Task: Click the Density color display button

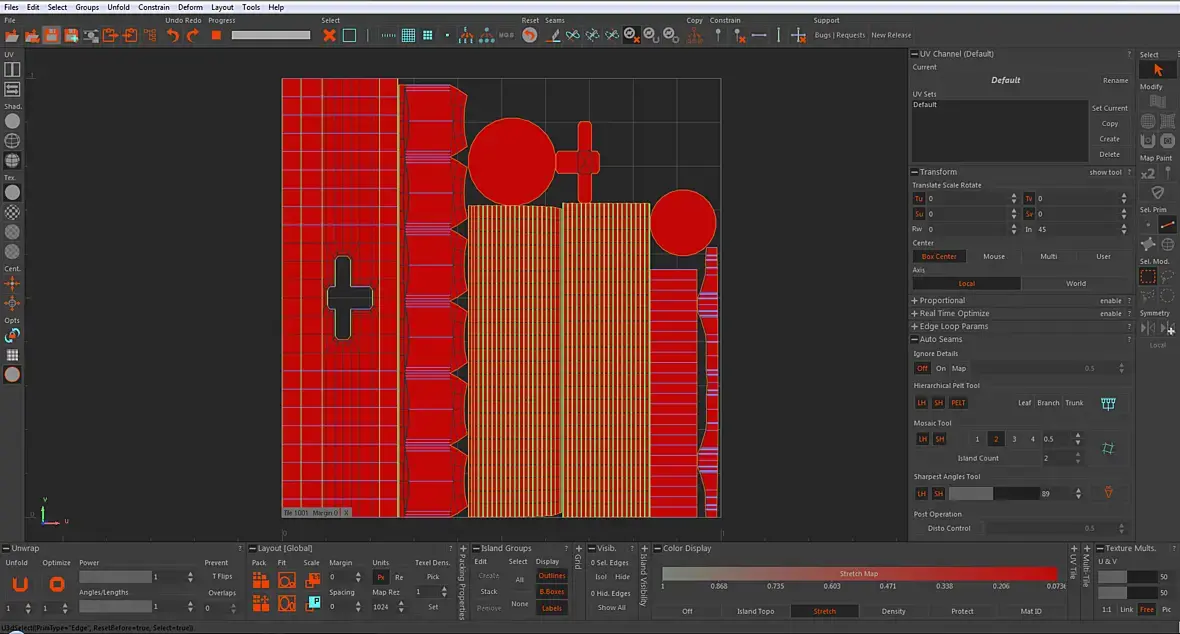Action: pyautogui.click(x=893, y=611)
